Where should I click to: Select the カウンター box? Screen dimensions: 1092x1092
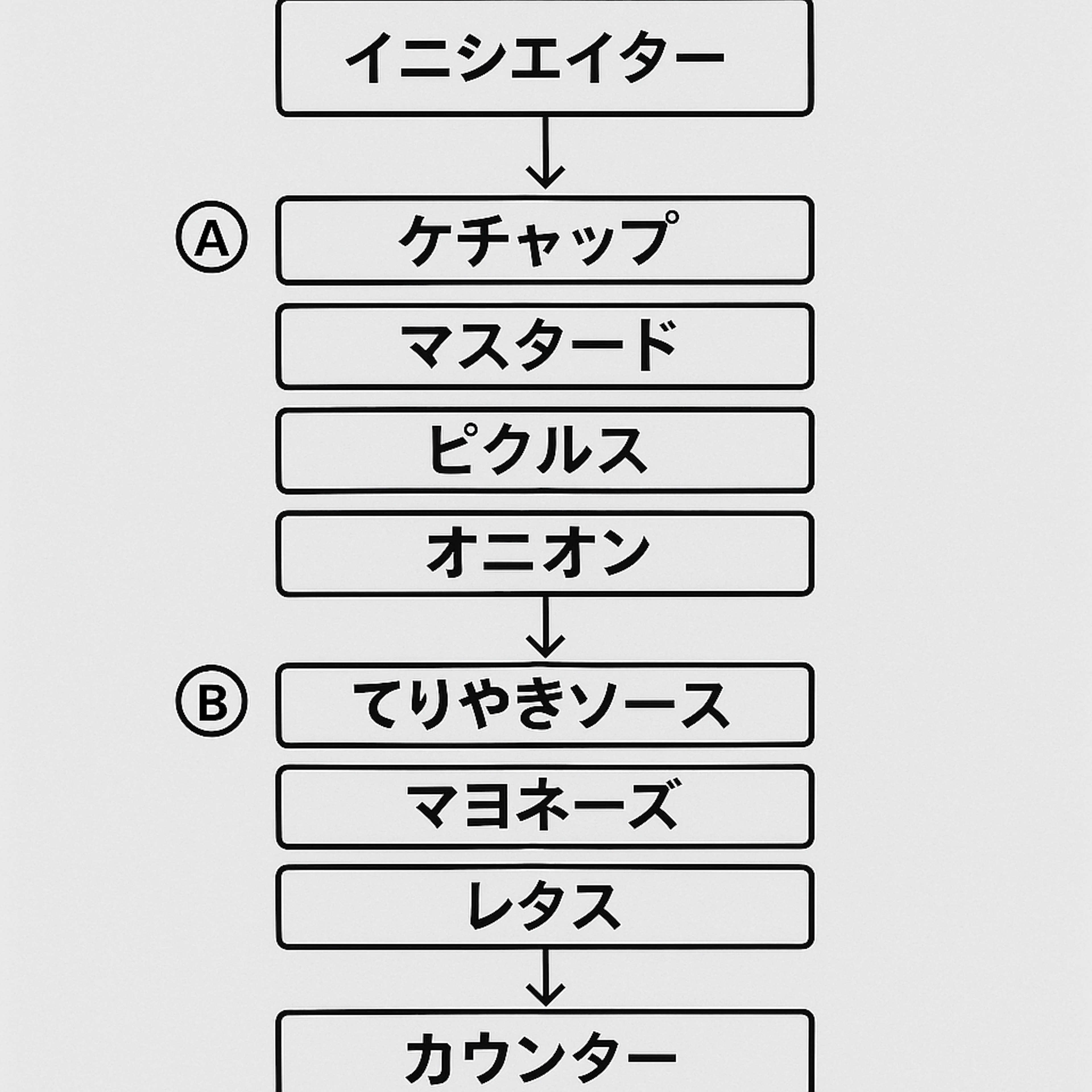tap(545, 1051)
